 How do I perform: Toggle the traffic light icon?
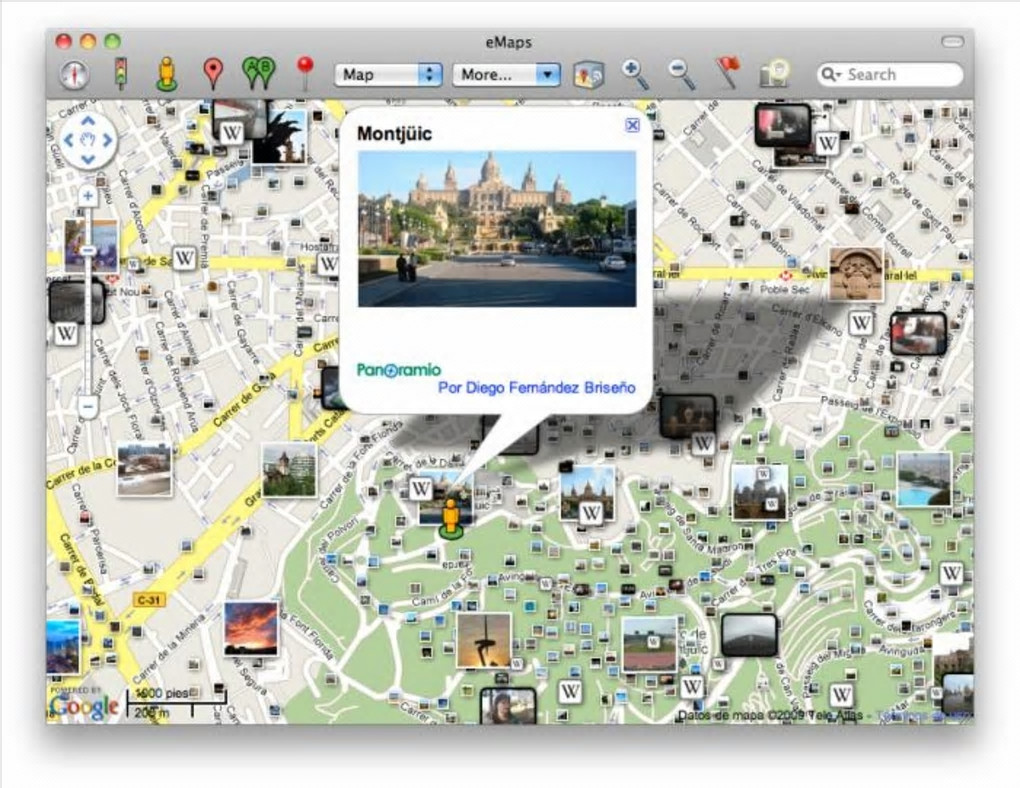coord(120,72)
